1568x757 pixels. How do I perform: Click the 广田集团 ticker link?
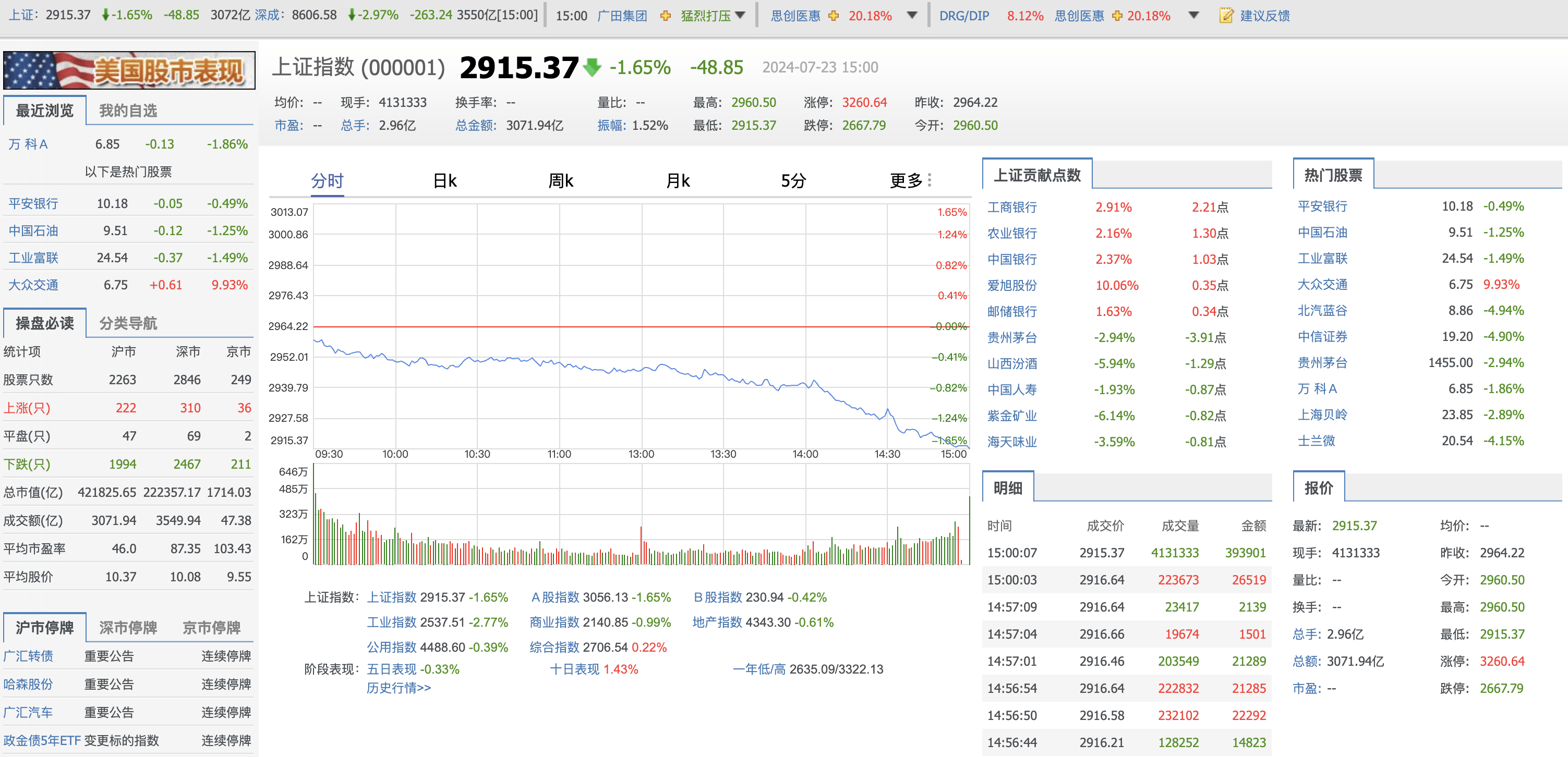click(622, 16)
